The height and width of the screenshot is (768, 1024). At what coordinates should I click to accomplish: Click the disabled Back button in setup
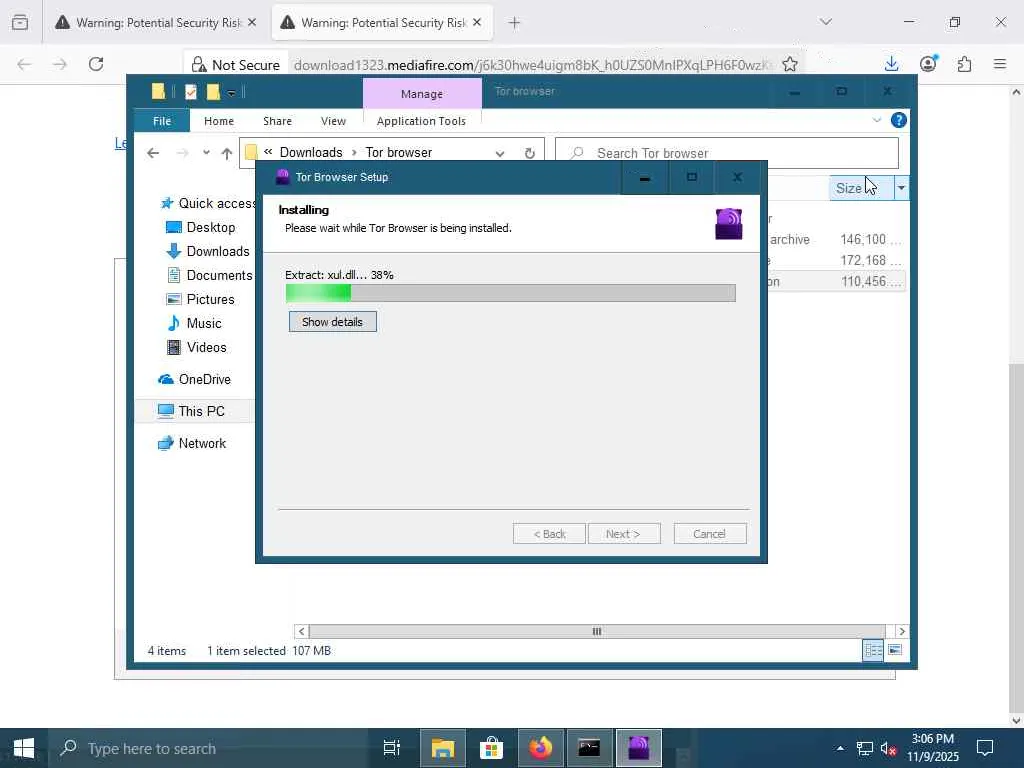pyautogui.click(x=549, y=534)
